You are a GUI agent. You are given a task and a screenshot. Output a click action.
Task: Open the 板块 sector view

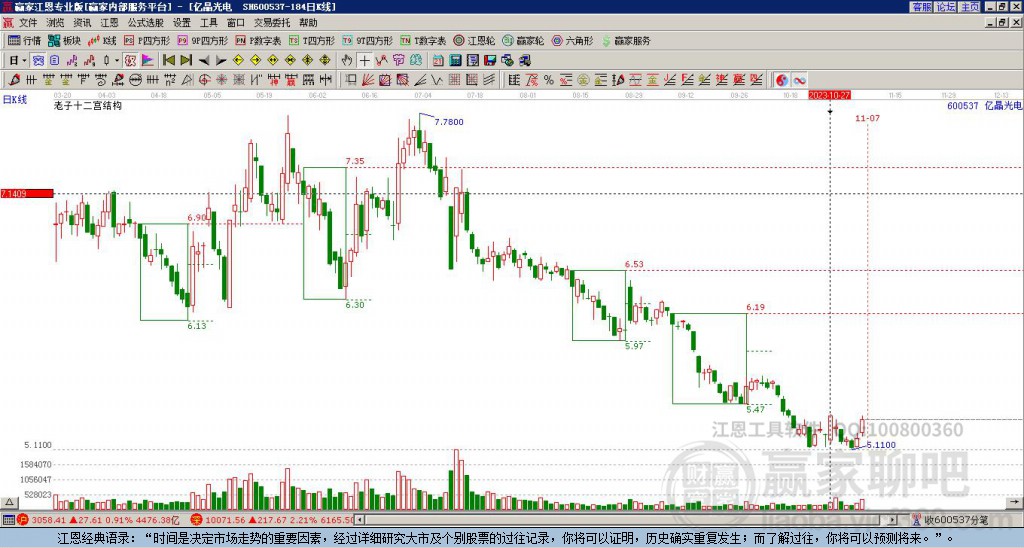tap(65, 40)
